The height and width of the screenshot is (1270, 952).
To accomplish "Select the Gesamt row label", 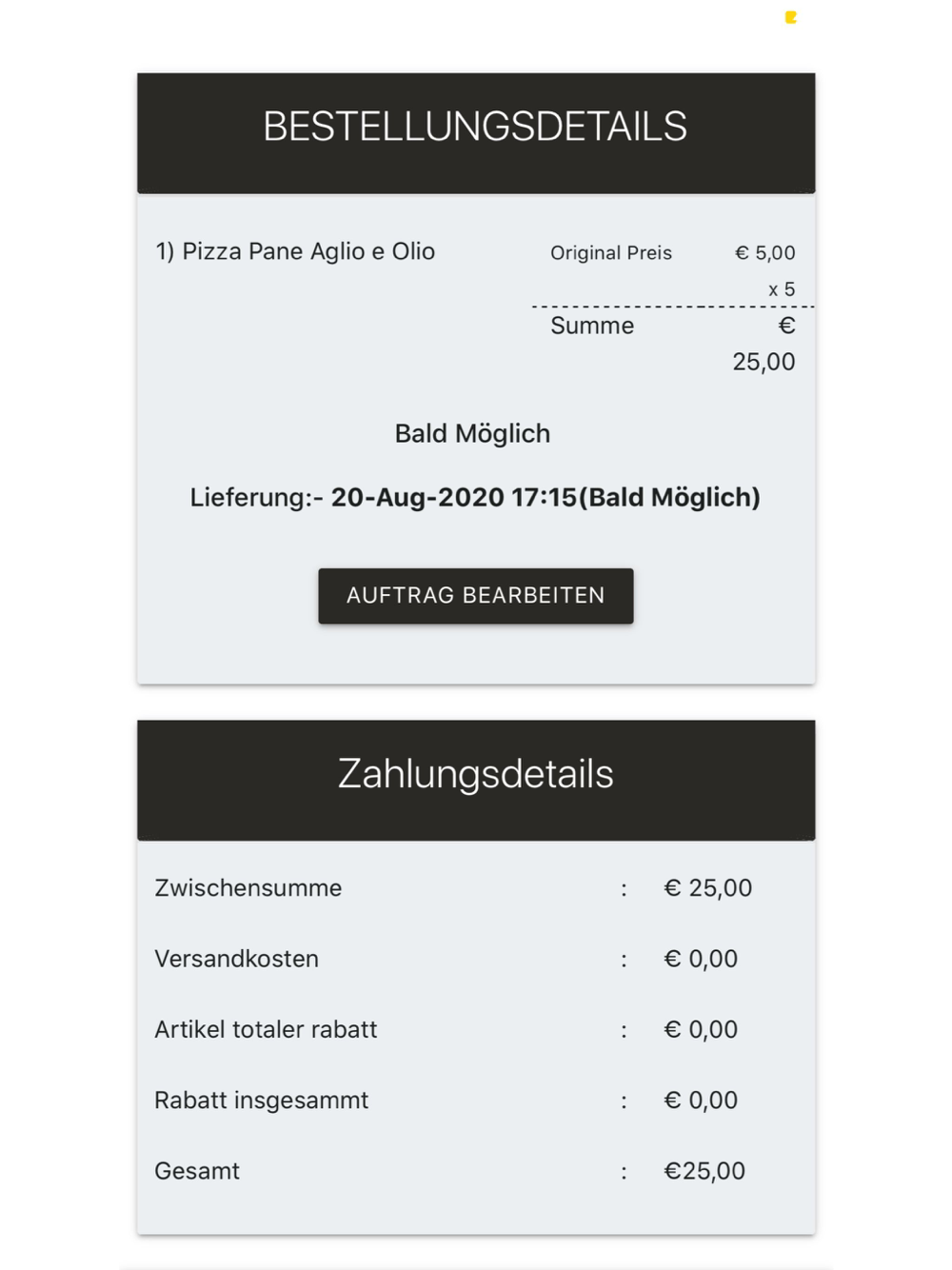I will coord(197,1171).
